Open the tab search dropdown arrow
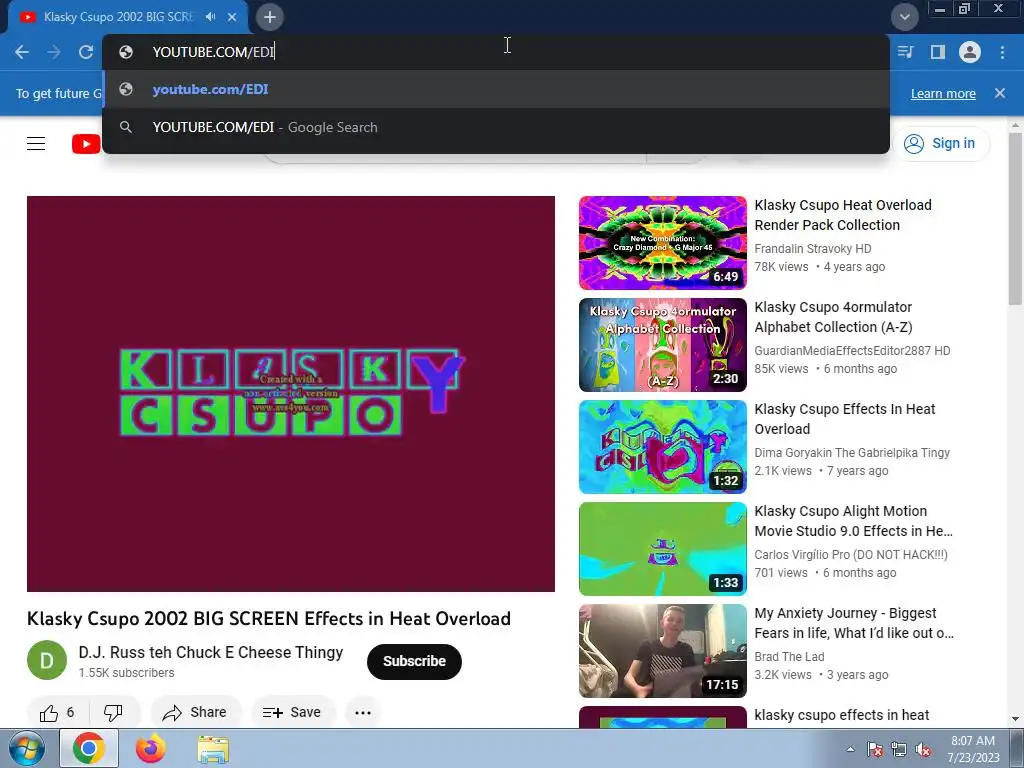Screen dimensions: 1024x768 coord(904,17)
